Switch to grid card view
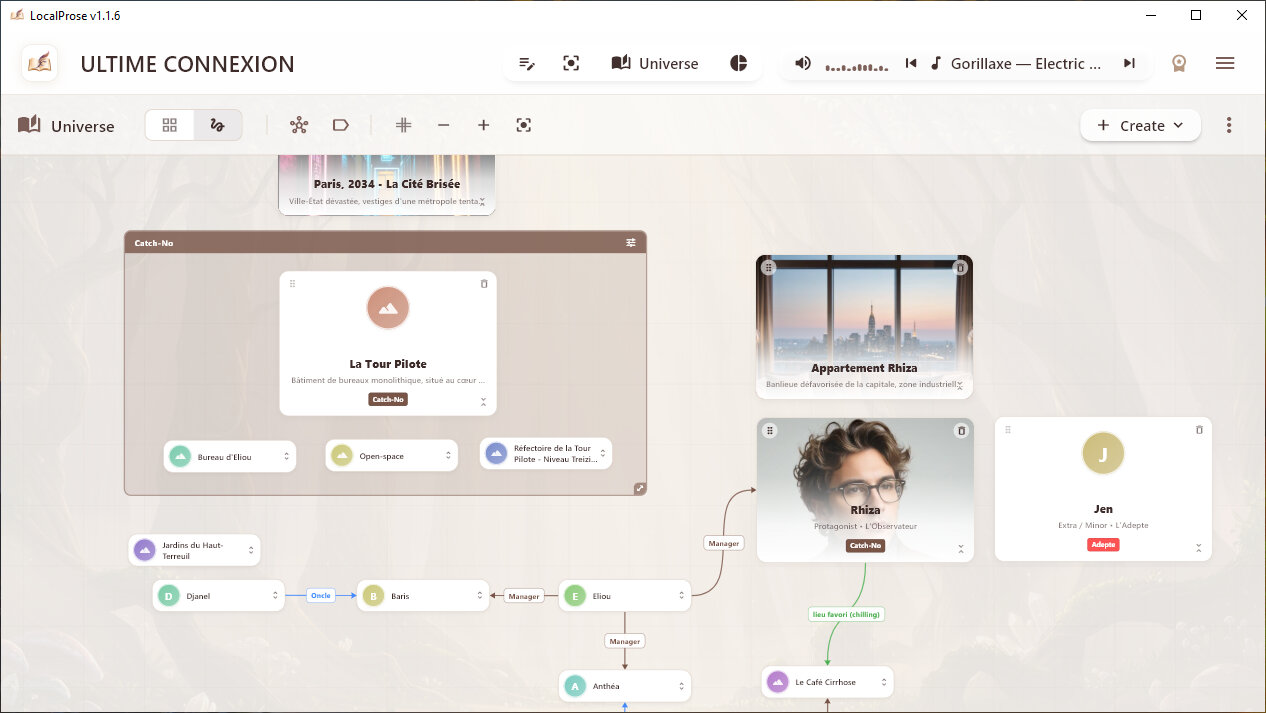This screenshot has height=713, width=1266. [x=170, y=125]
